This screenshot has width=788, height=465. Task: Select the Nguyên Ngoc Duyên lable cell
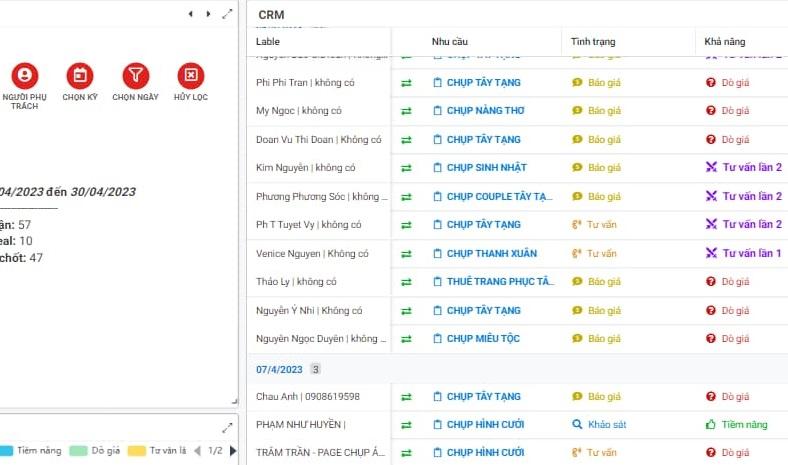[321, 339]
